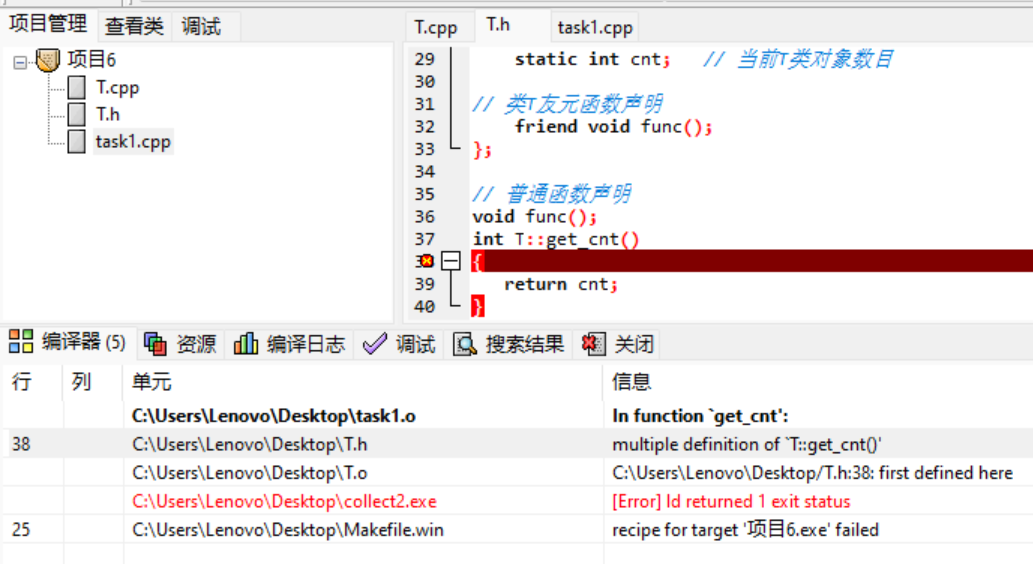
Task: Click the 信息 column header
Action: click(818, 381)
